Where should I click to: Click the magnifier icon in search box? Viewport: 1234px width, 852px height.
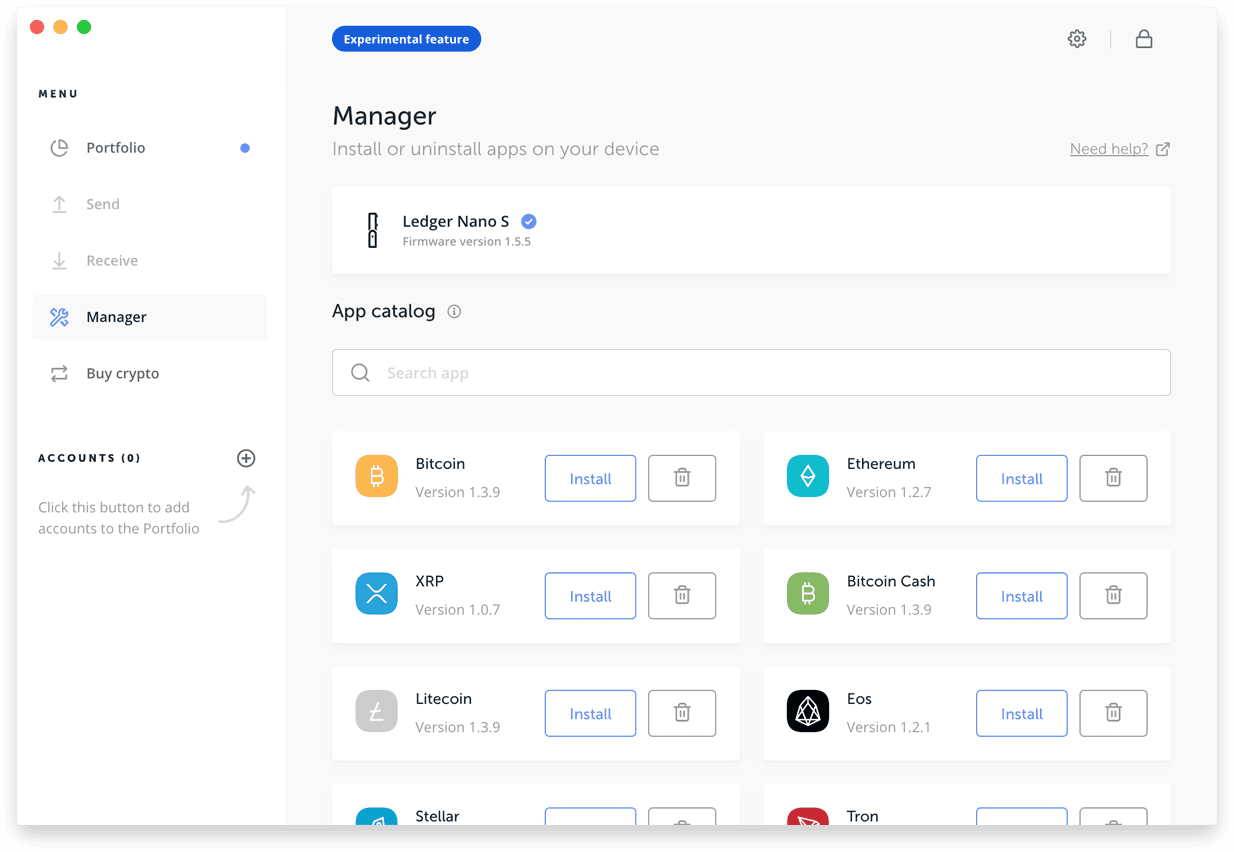pyautogui.click(x=360, y=373)
